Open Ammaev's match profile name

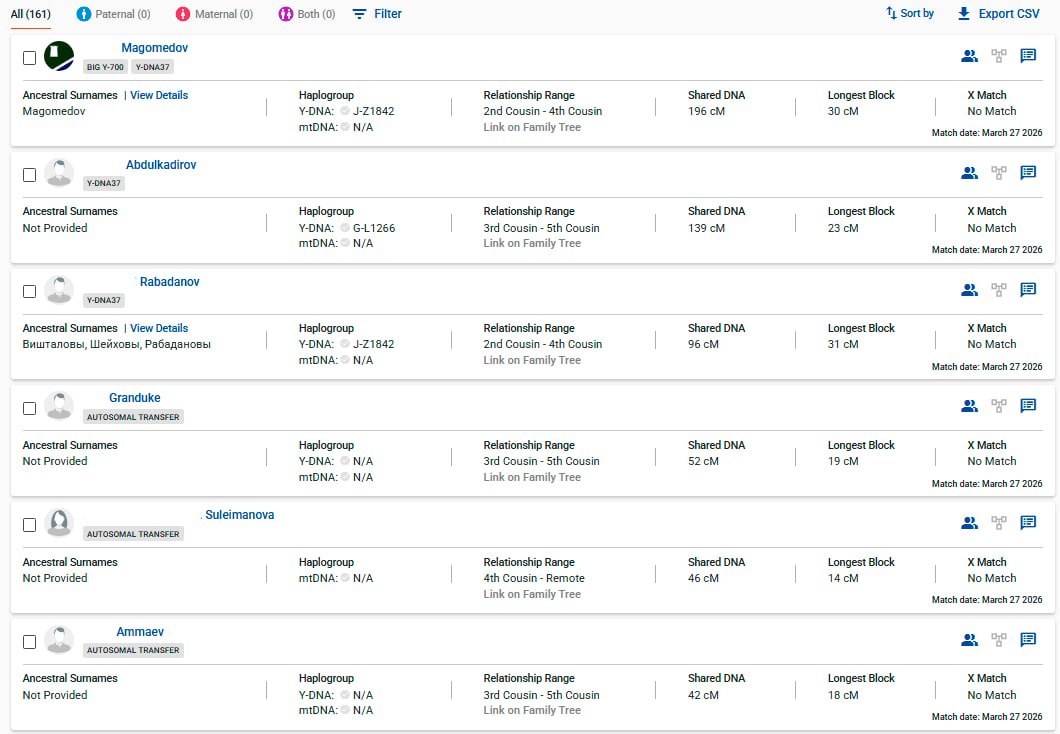[140, 632]
